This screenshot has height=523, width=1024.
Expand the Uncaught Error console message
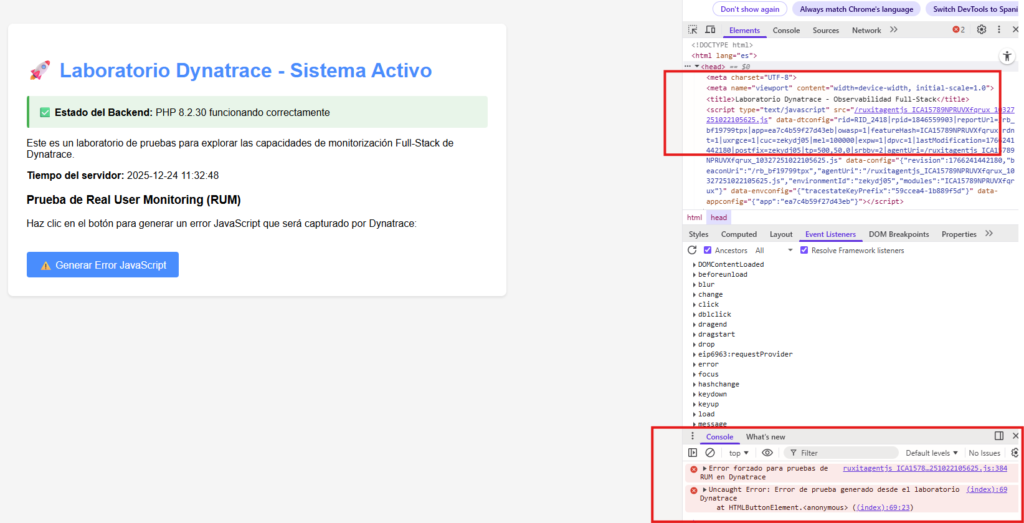click(703, 489)
